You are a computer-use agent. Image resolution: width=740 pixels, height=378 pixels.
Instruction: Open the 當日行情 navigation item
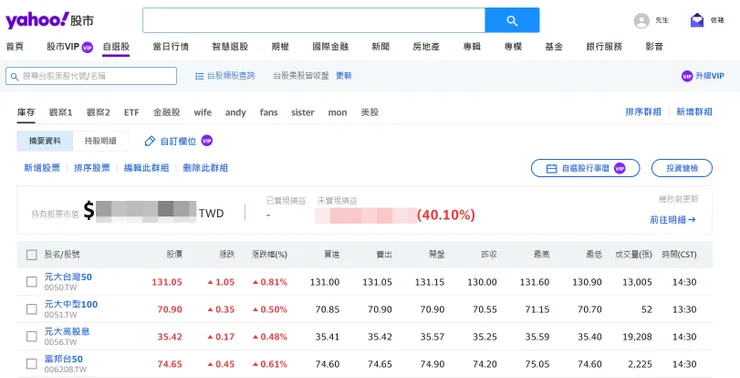tap(170, 47)
